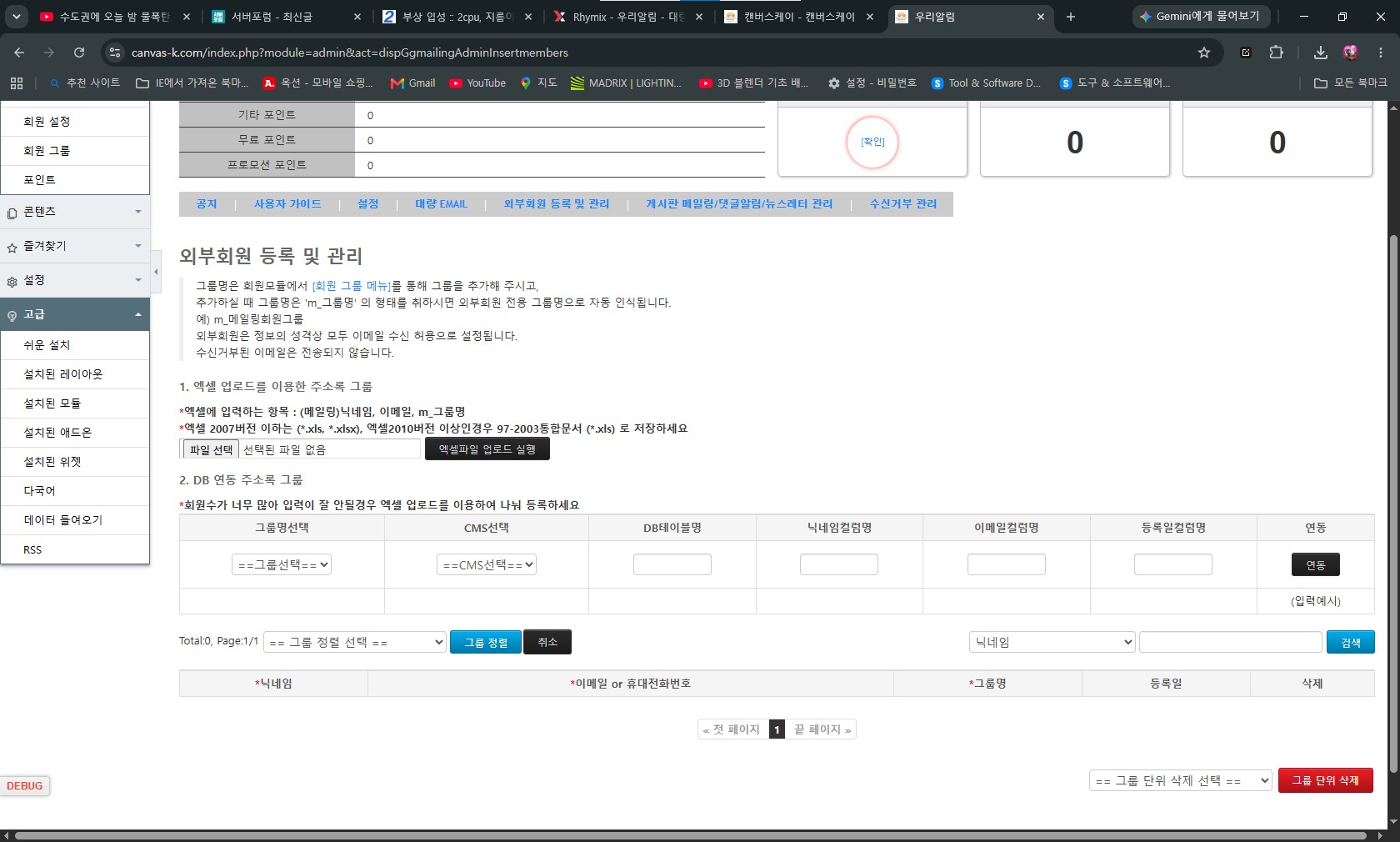Open a new browser tab
Image resolution: width=1400 pixels, height=842 pixels.
1071,17
